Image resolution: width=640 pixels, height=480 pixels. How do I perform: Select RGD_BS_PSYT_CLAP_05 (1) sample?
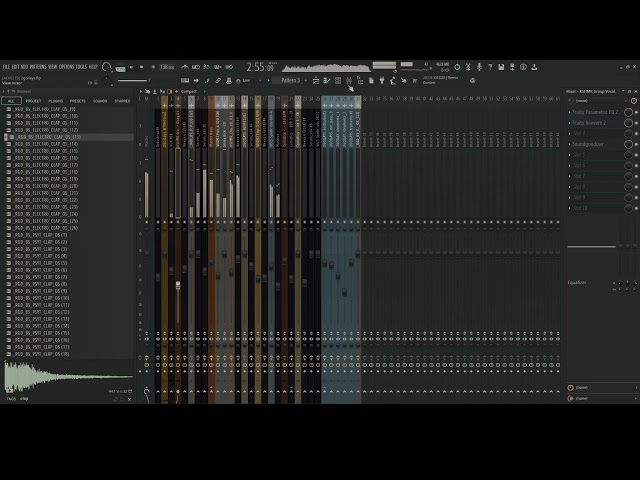click(40, 235)
